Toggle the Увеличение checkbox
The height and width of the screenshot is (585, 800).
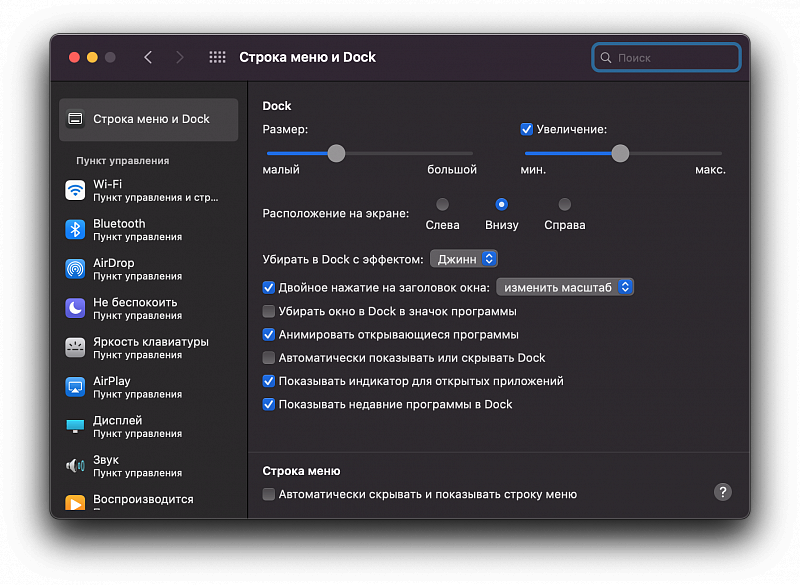(x=527, y=129)
